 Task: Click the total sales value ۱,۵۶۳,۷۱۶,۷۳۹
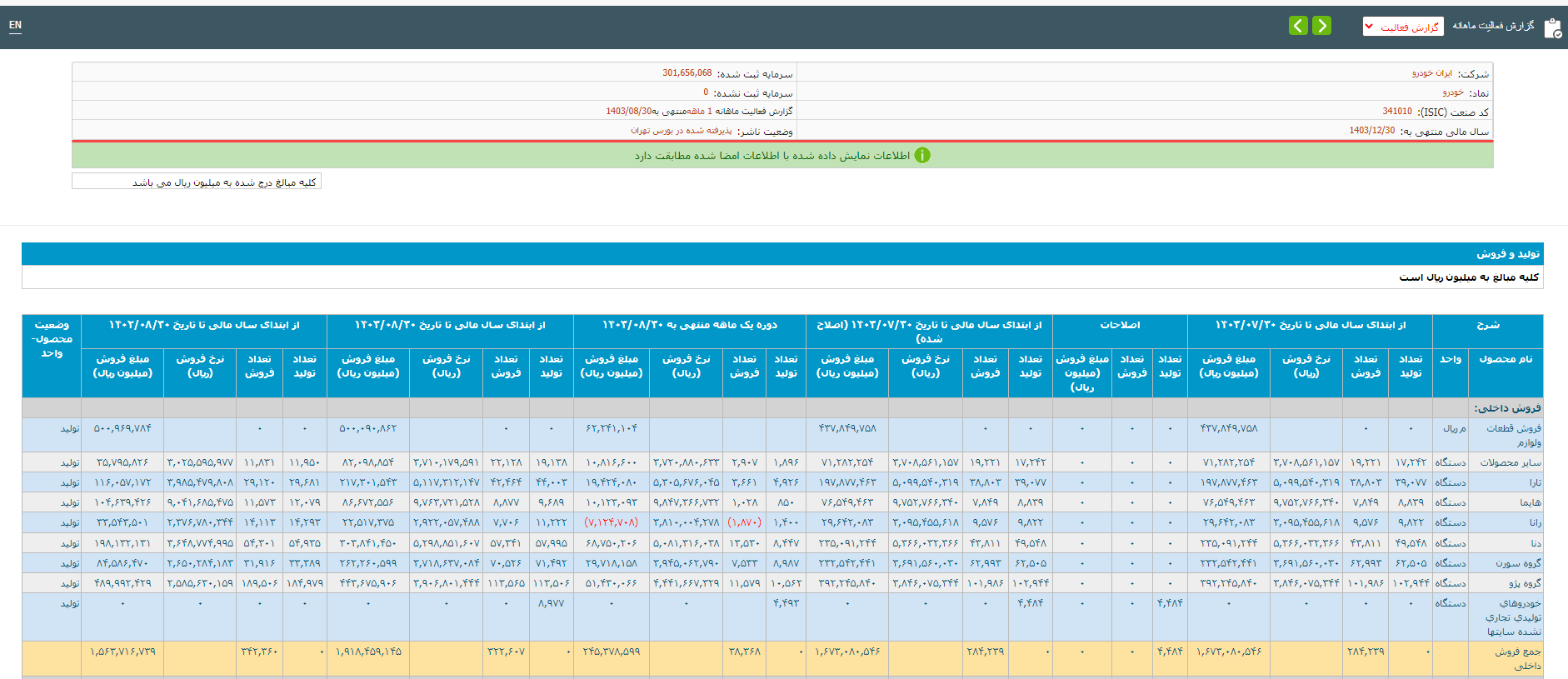(x=122, y=652)
